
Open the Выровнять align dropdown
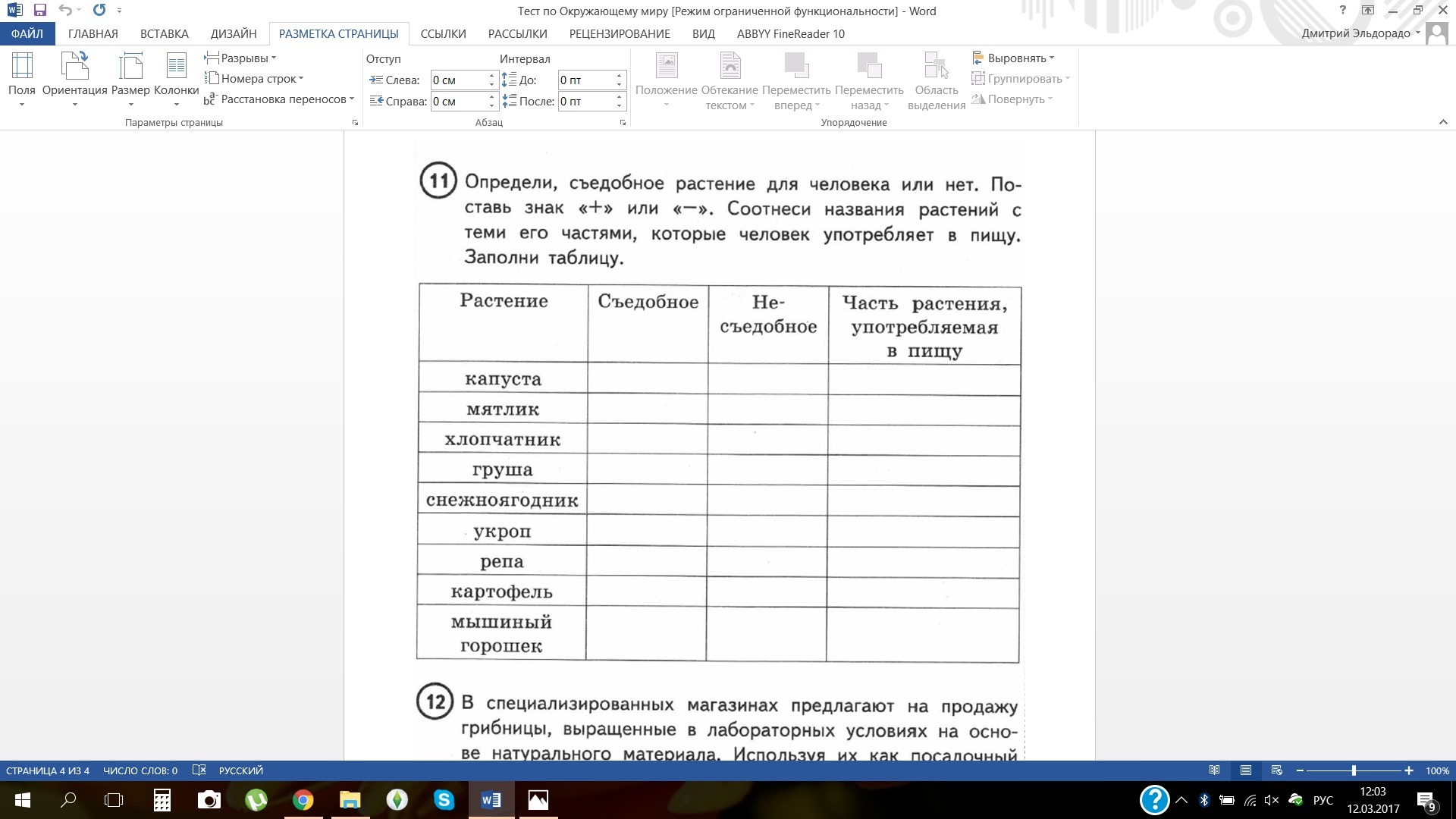click(1013, 58)
